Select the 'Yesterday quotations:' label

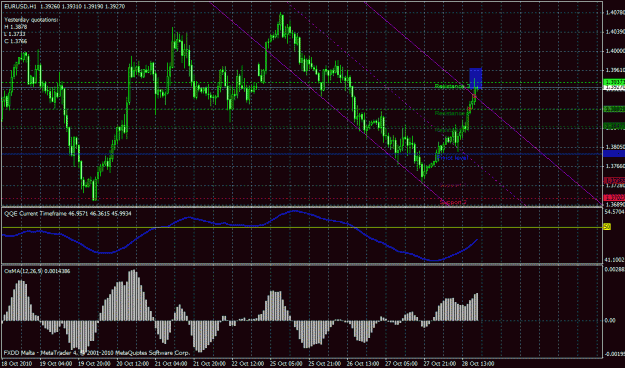tap(31, 20)
